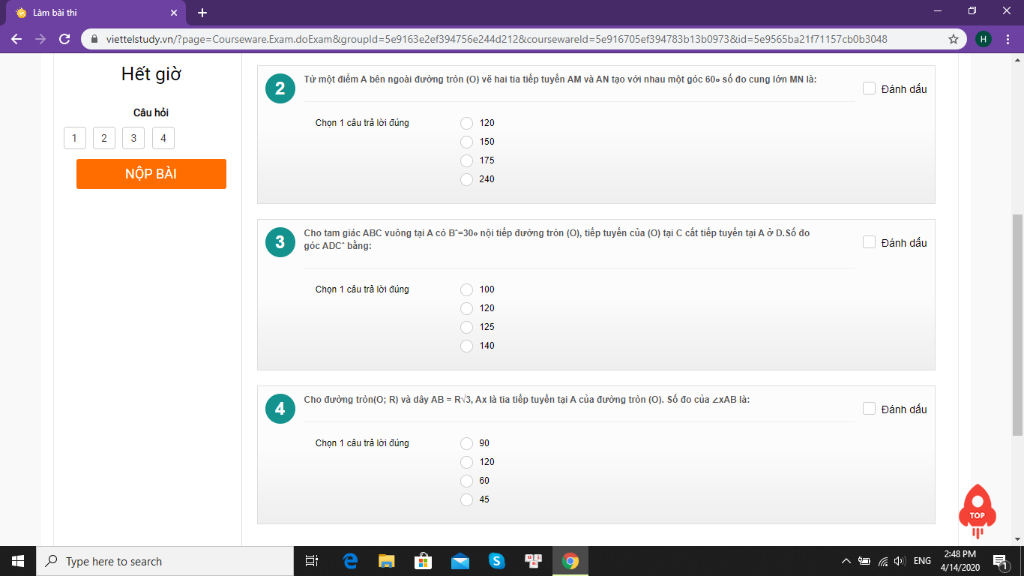Select answer 175 for question 2
The image size is (1024, 576).
tap(466, 161)
